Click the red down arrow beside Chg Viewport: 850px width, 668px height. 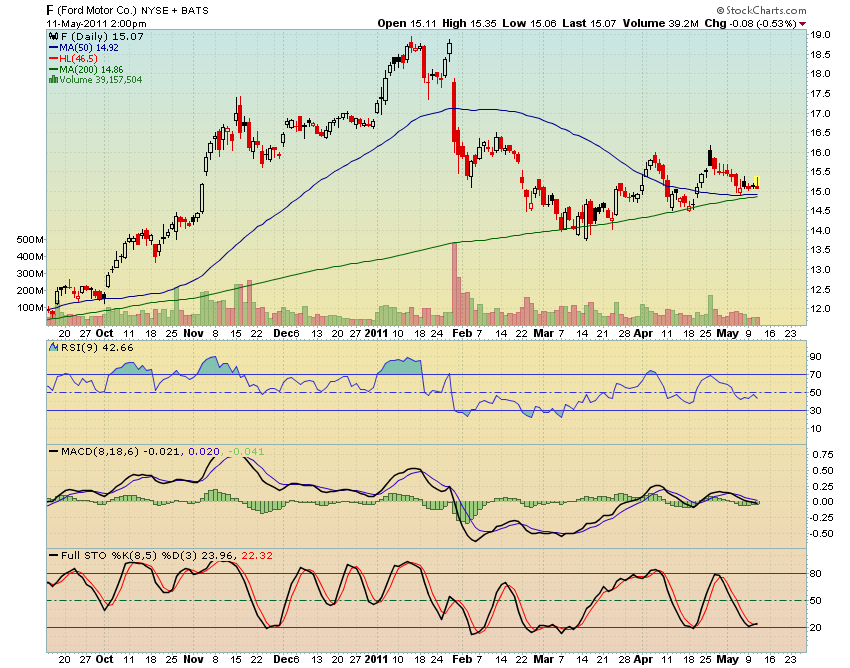pos(802,24)
